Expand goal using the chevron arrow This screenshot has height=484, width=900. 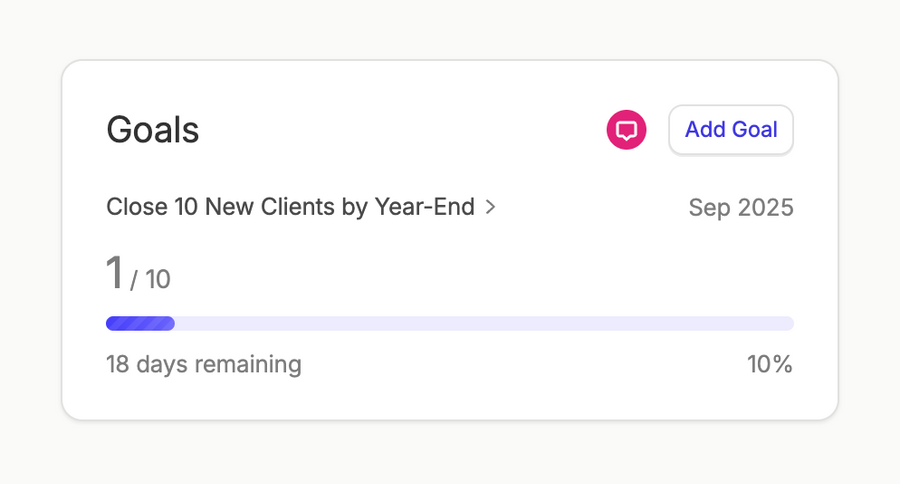(x=491, y=207)
